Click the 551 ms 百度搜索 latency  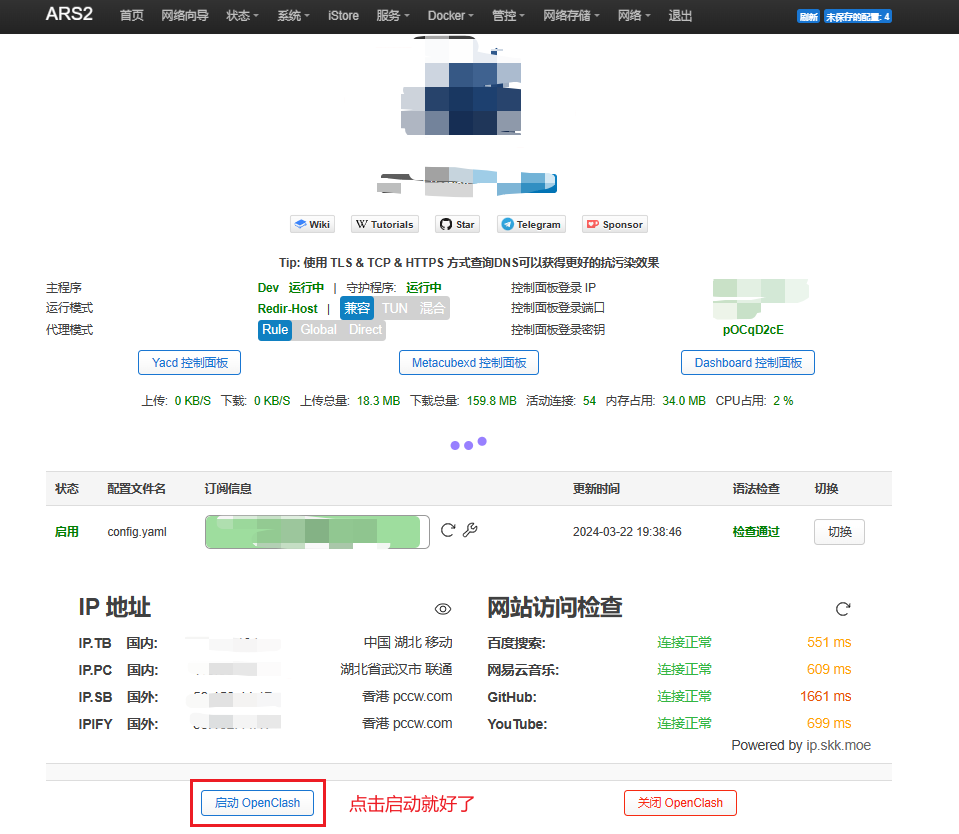click(829, 643)
